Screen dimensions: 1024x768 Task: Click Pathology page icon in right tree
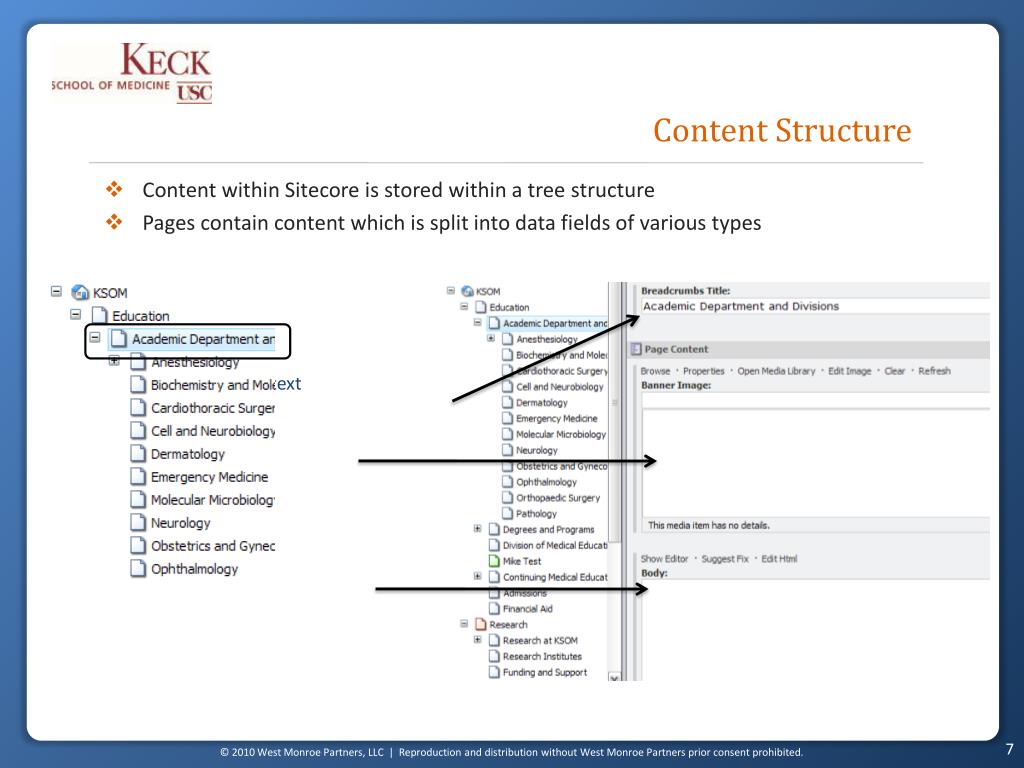tap(507, 513)
